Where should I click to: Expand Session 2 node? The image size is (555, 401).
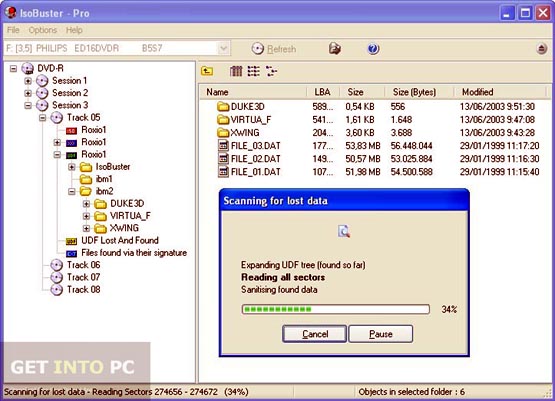28,93
